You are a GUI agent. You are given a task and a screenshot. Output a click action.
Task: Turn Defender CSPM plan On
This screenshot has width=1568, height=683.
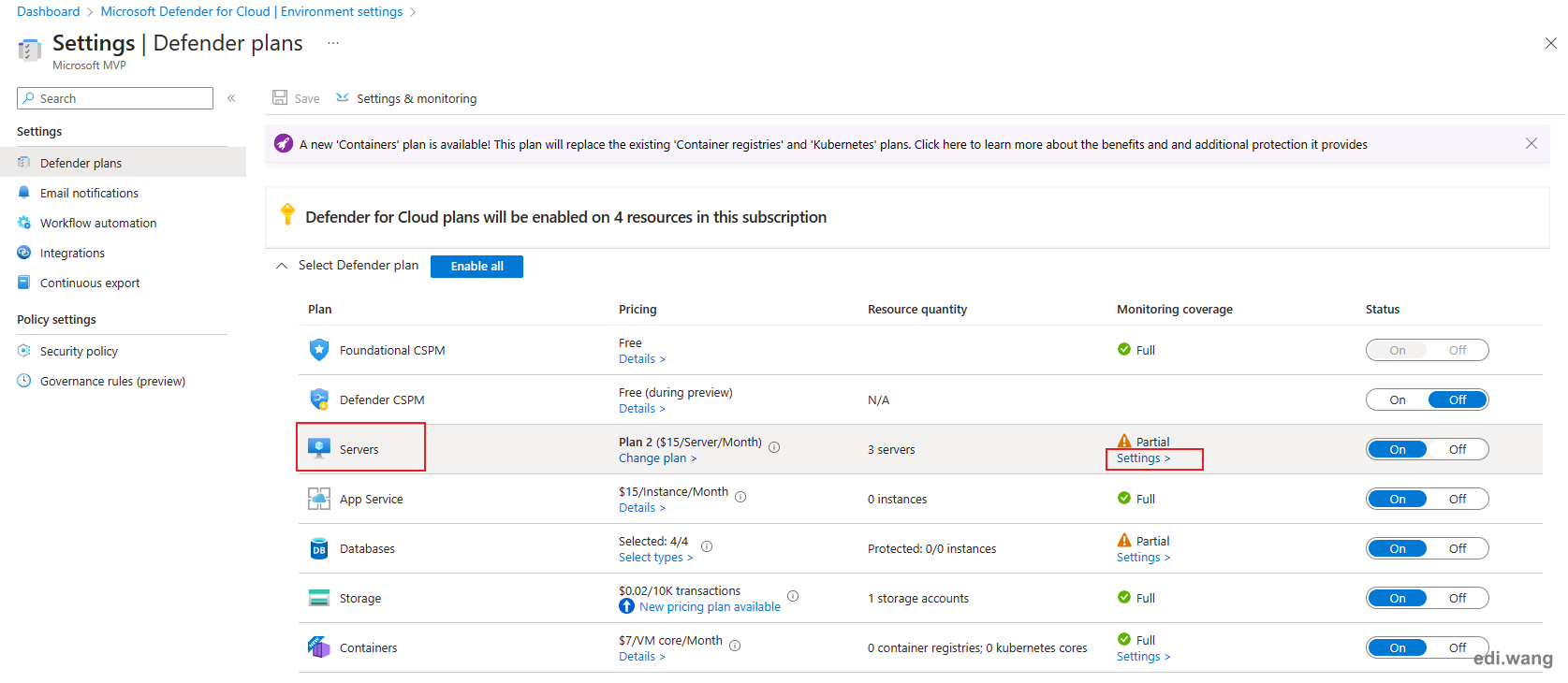(1398, 400)
